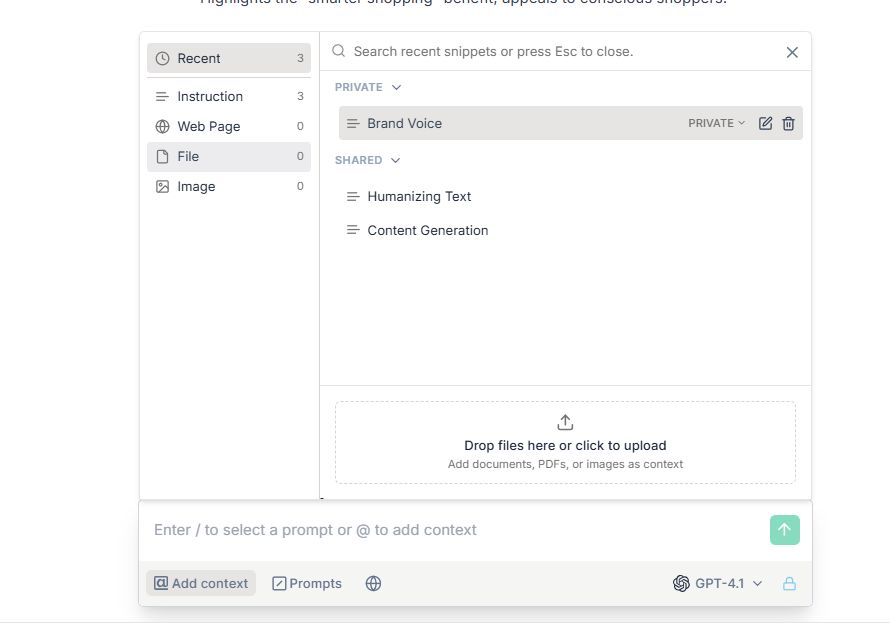
Task: Edit the Brand Voice snippet
Action: [x=765, y=123]
